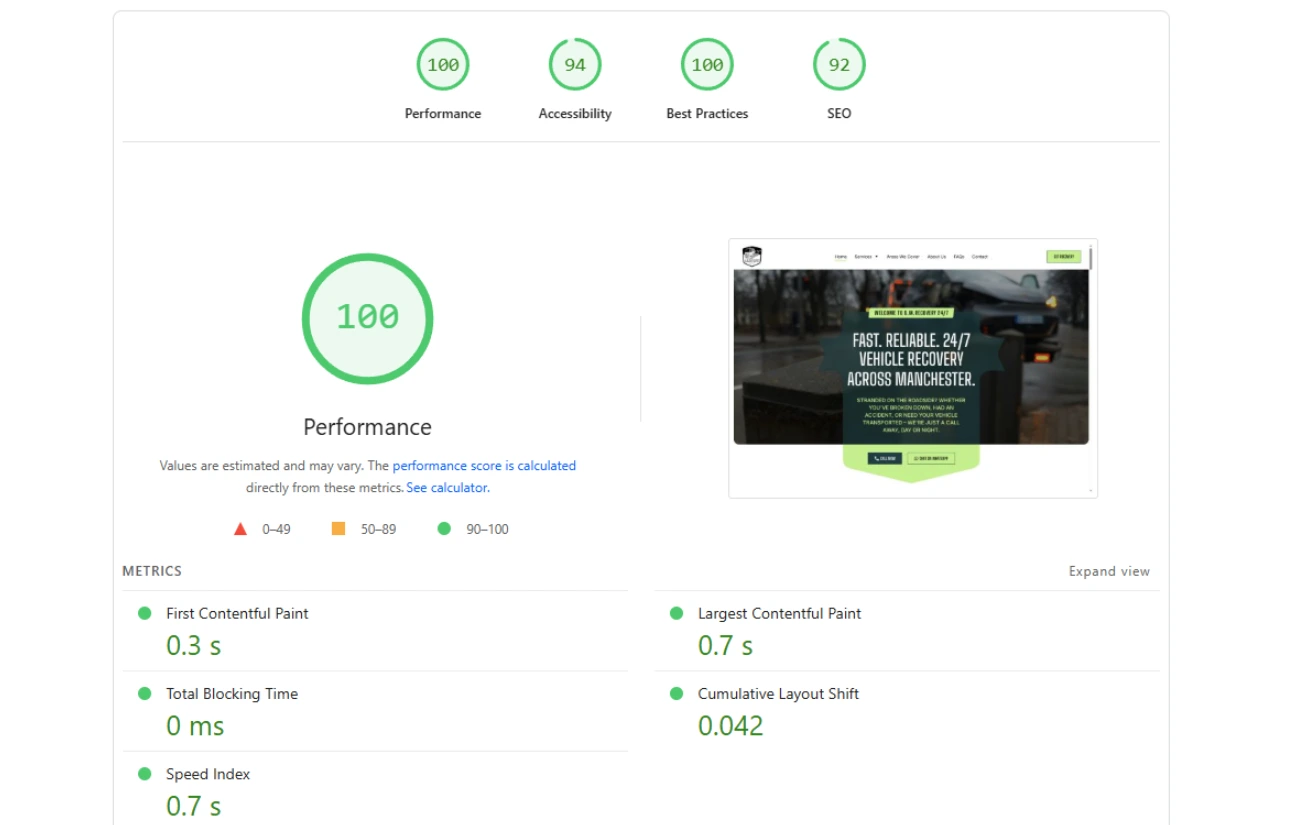Click the large central 100 Performance gauge

tap(367, 318)
